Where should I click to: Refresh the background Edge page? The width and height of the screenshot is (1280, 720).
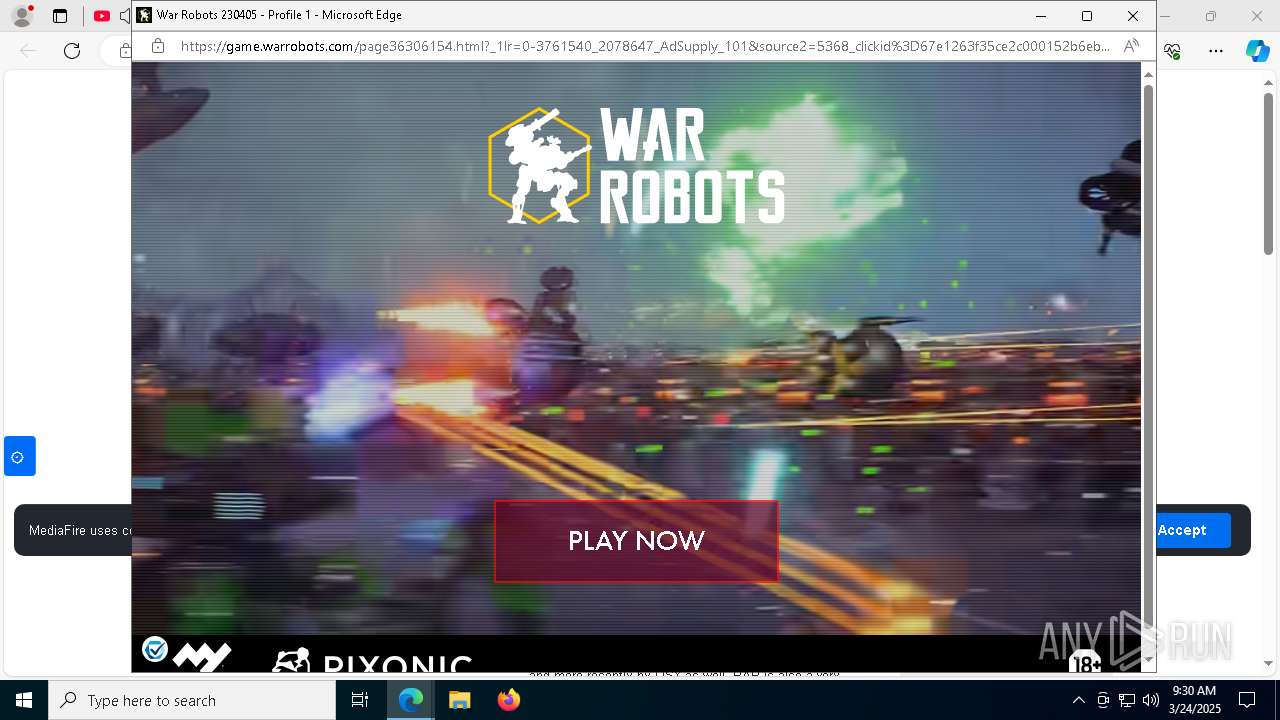tap(72, 51)
